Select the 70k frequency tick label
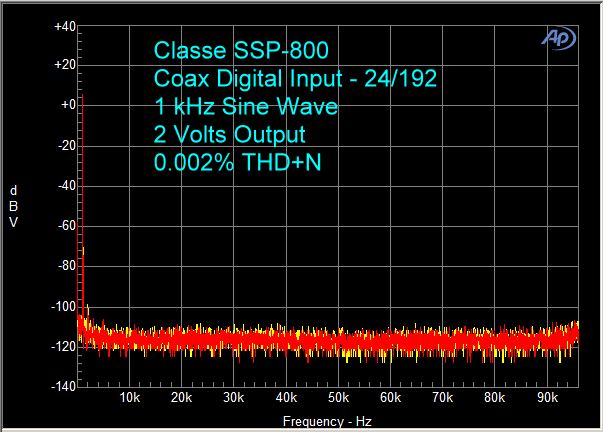 point(441,398)
